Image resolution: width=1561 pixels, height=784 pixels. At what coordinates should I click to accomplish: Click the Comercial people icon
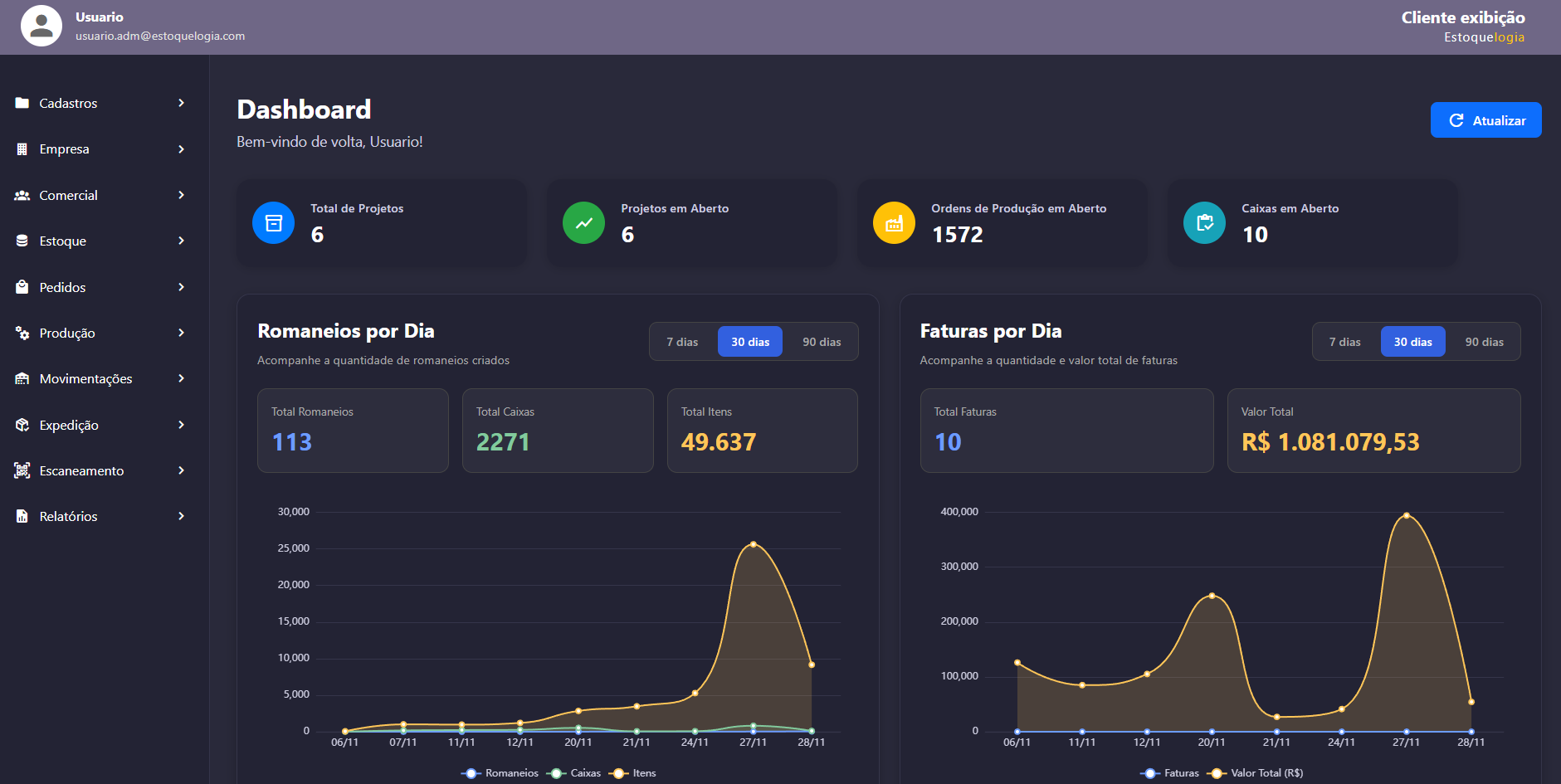[x=22, y=195]
